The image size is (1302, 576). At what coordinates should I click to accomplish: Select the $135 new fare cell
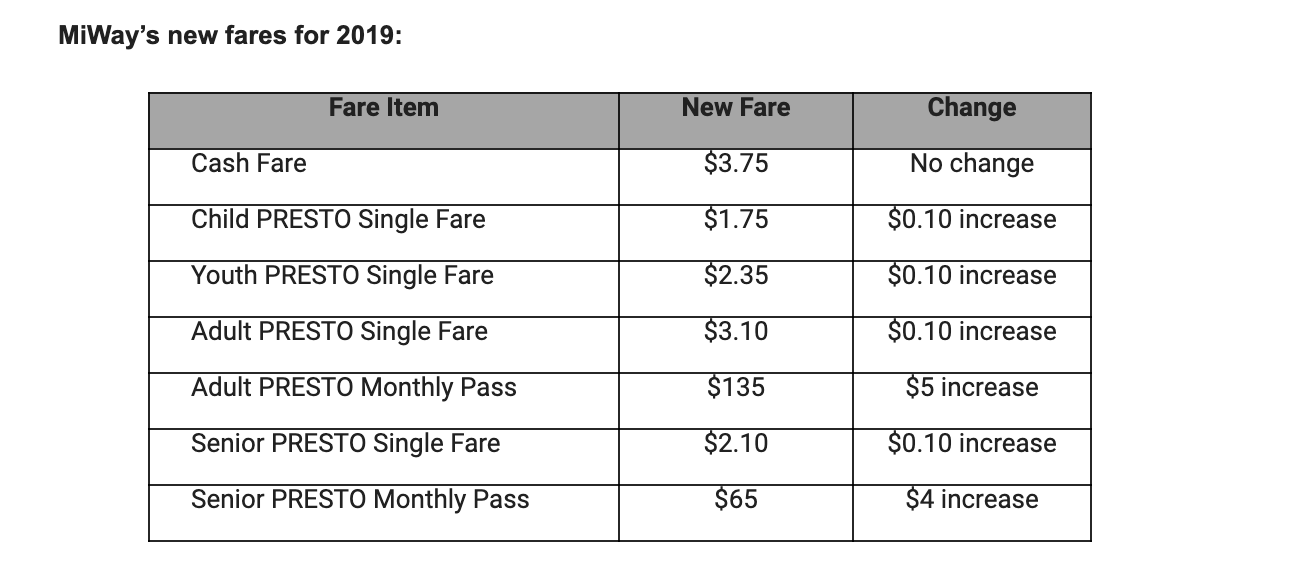[x=736, y=388]
